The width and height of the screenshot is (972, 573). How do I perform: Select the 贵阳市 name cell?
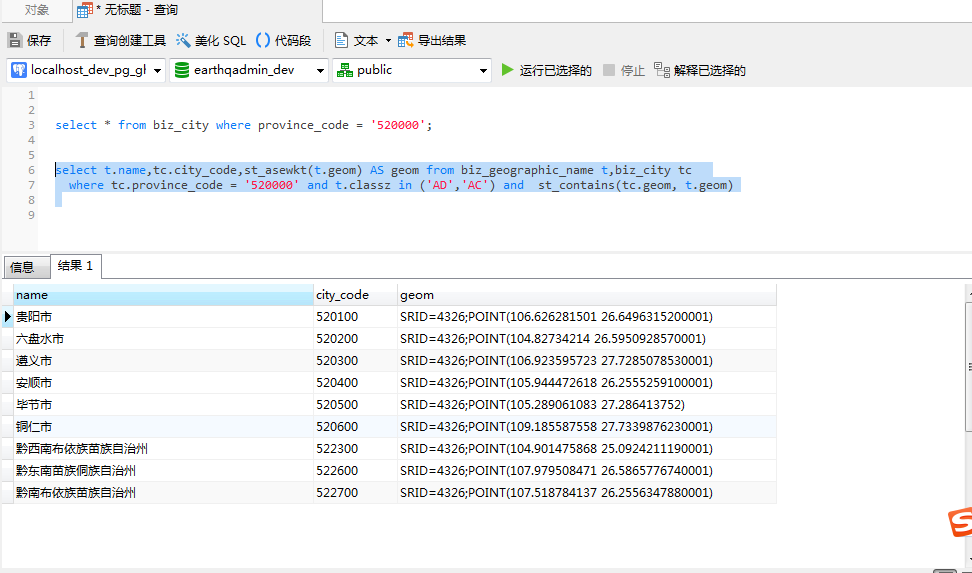[x=163, y=317]
